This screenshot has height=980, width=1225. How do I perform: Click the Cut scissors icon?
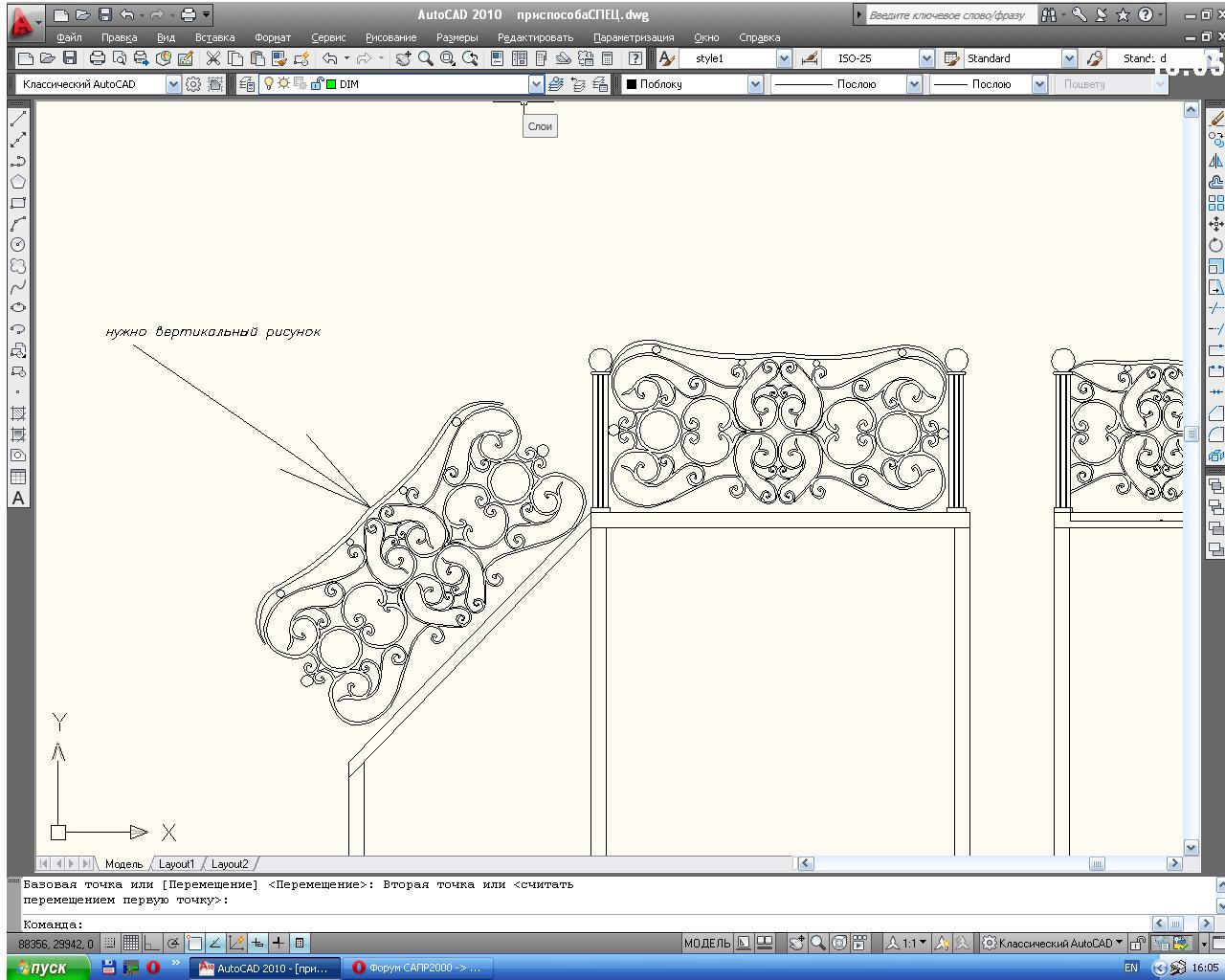[x=212, y=58]
